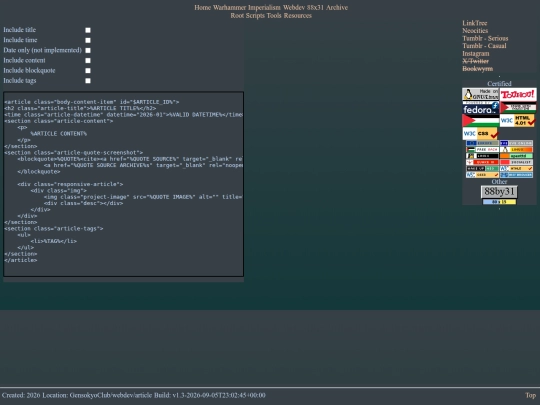Open the Tools sub-navigation link

pos(274,15)
